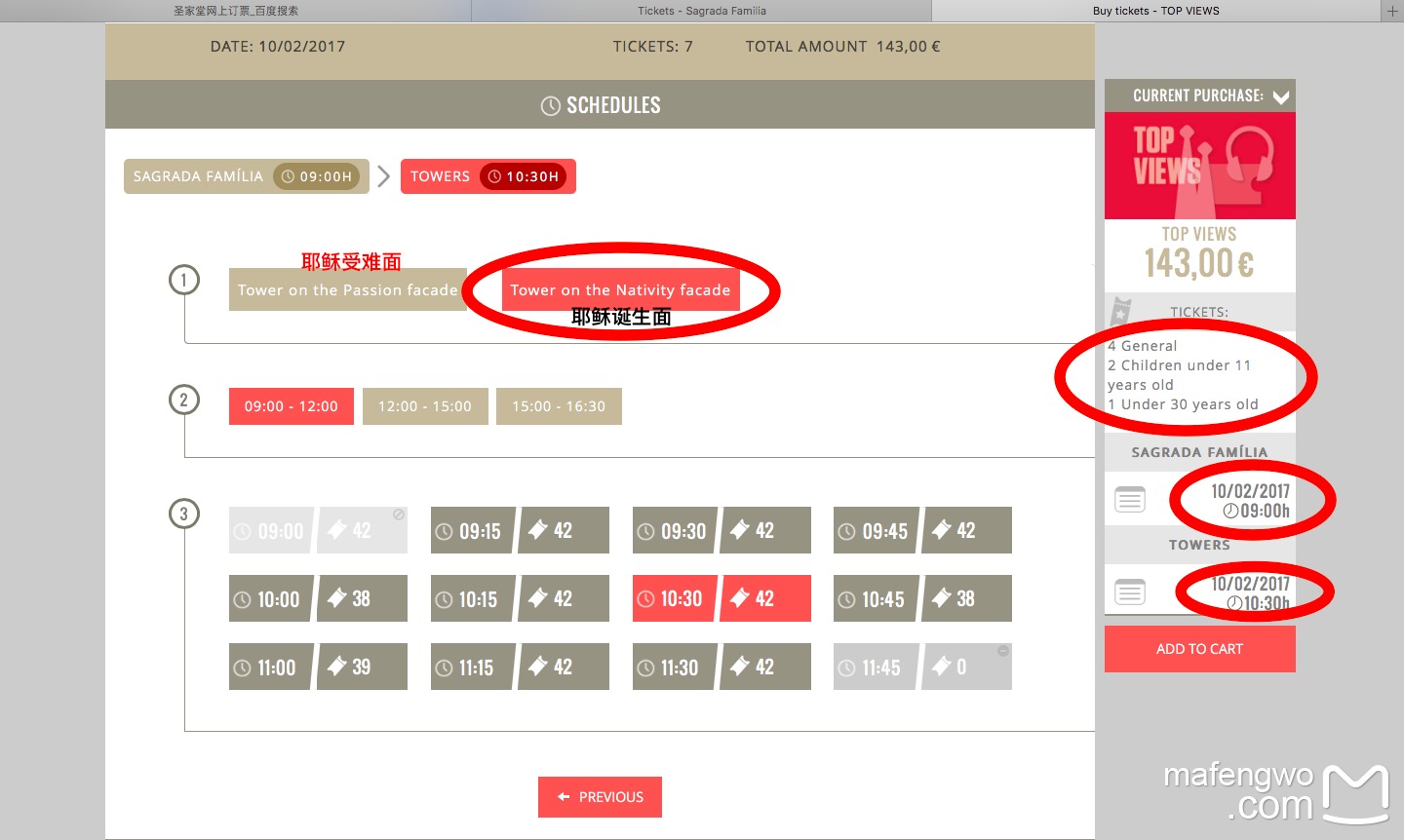Click the ticket icon beside TICKETS label
This screenshot has width=1404, height=840.
click(x=1120, y=312)
